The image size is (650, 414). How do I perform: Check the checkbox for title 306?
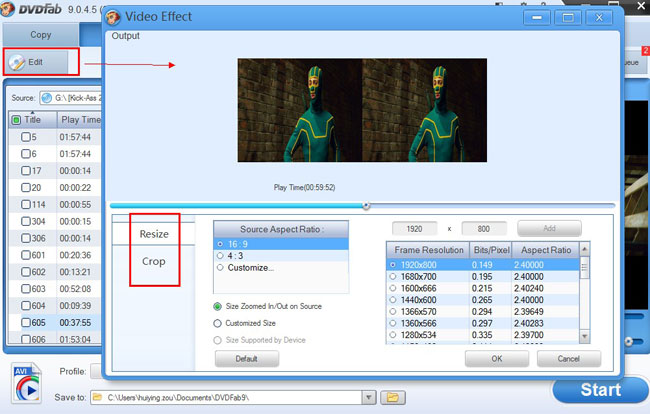point(26,238)
